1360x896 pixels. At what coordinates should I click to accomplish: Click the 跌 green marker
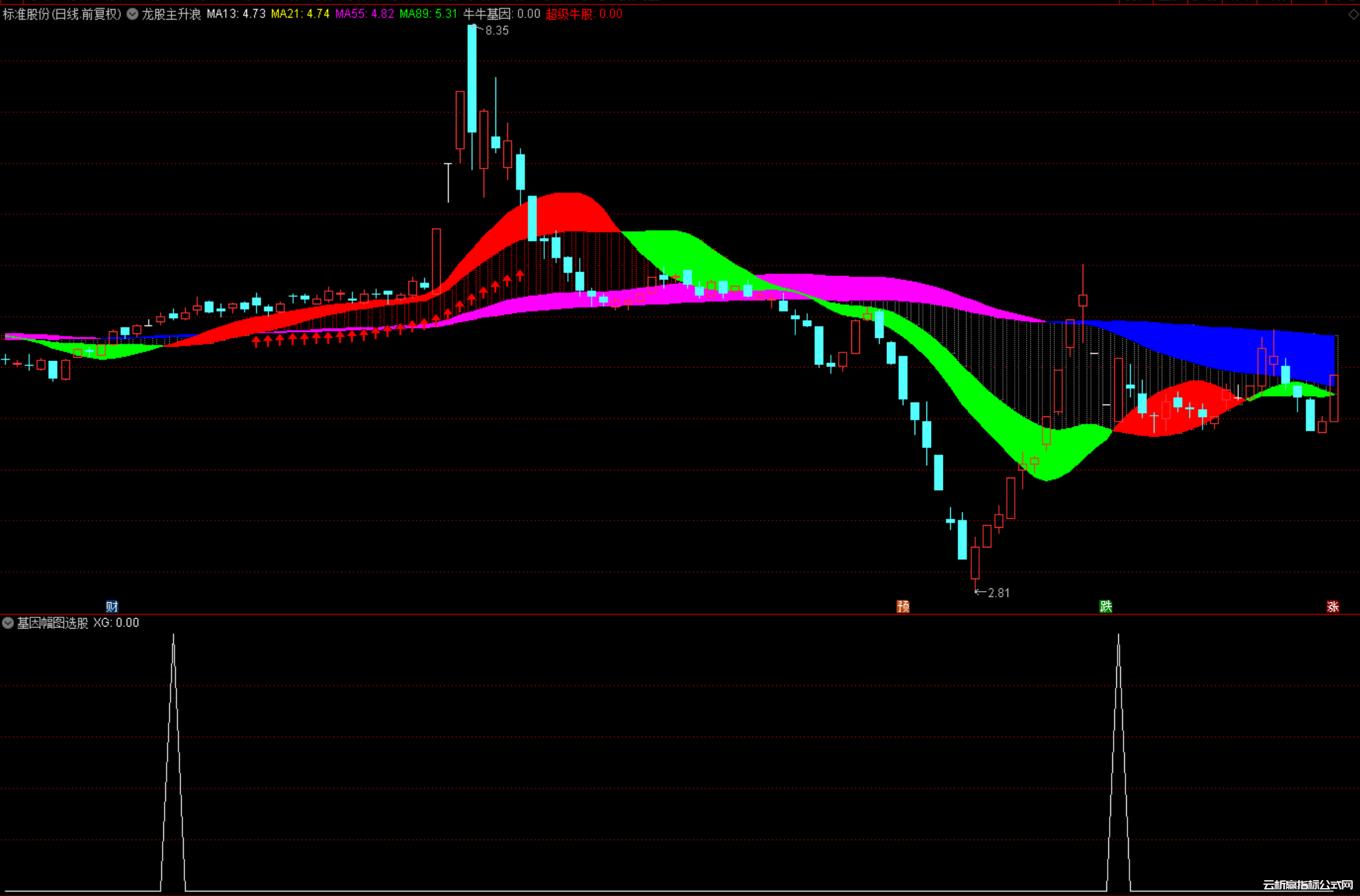pos(1106,606)
